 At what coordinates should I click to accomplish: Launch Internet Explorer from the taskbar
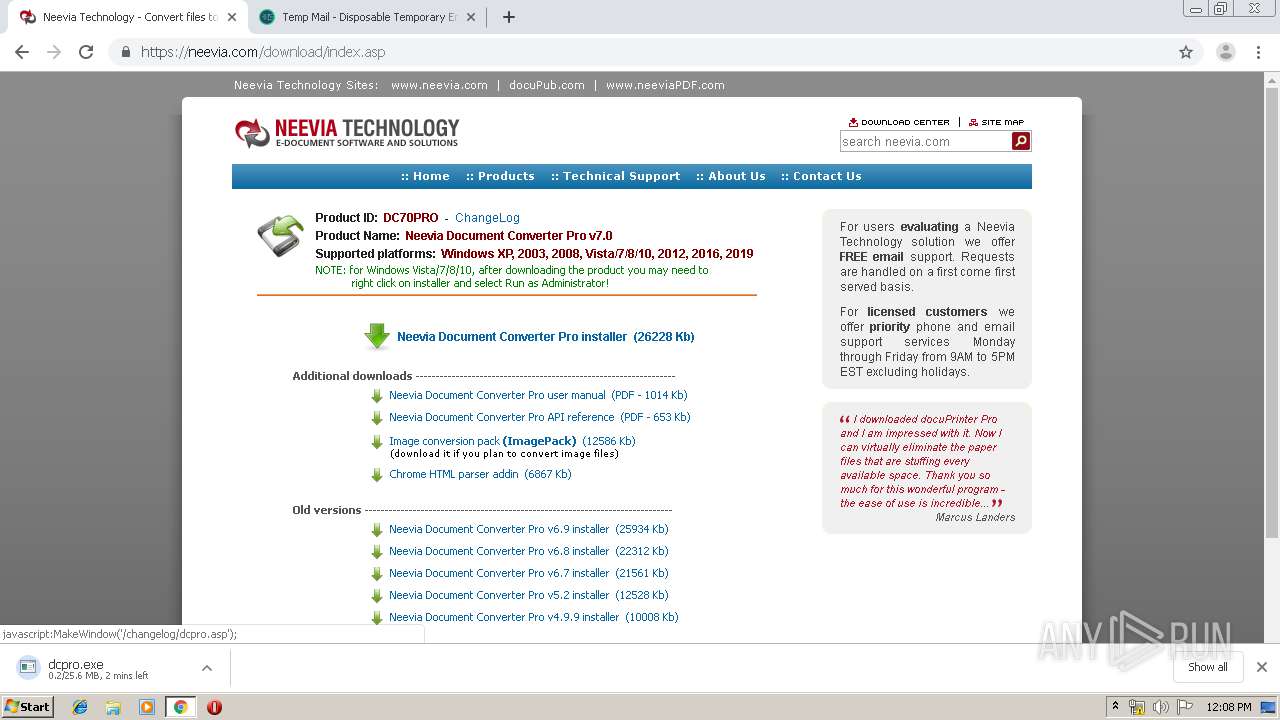pyautogui.click(x=80, y=707)
